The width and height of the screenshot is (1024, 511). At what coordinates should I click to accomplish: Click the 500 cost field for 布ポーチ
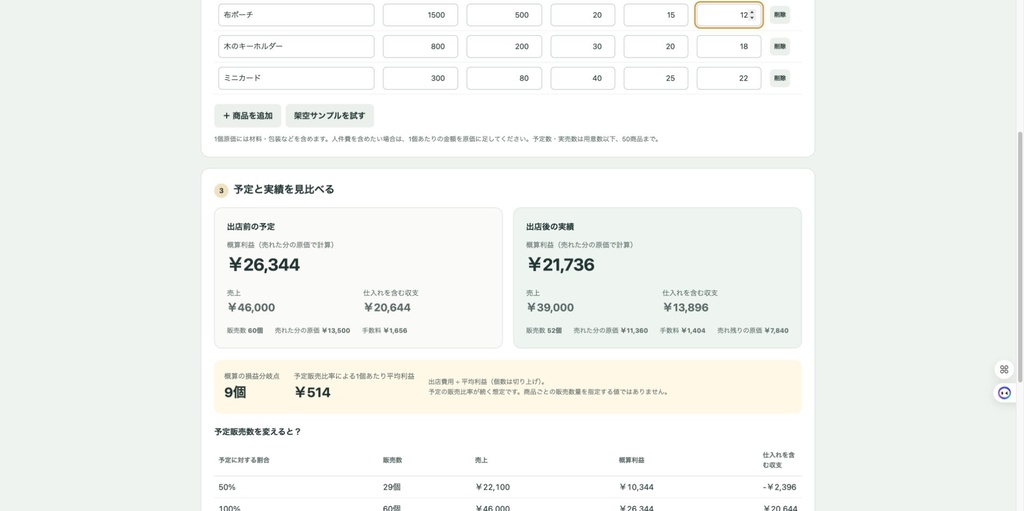click(504, 15)
